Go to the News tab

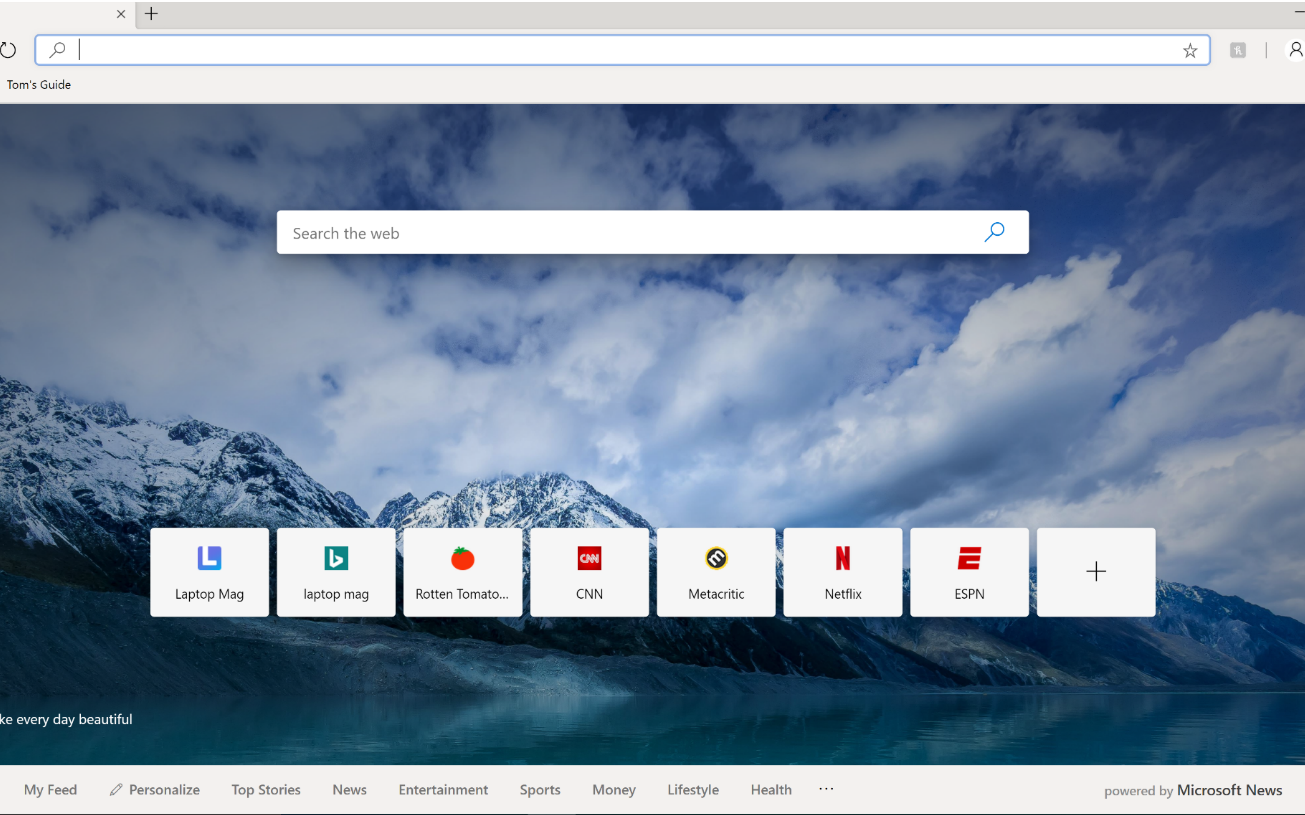[350, 790]
